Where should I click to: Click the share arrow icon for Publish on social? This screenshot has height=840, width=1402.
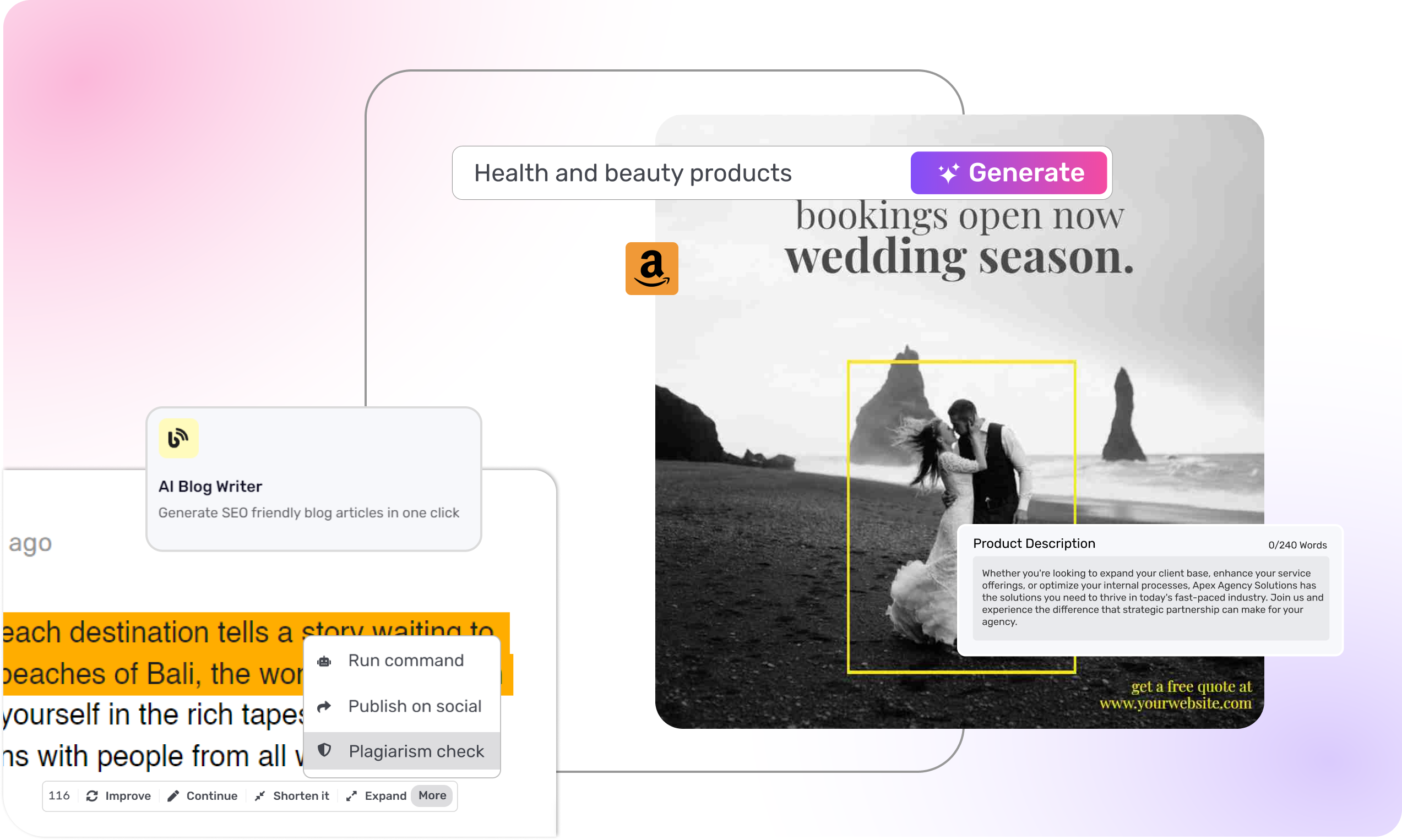324,706
